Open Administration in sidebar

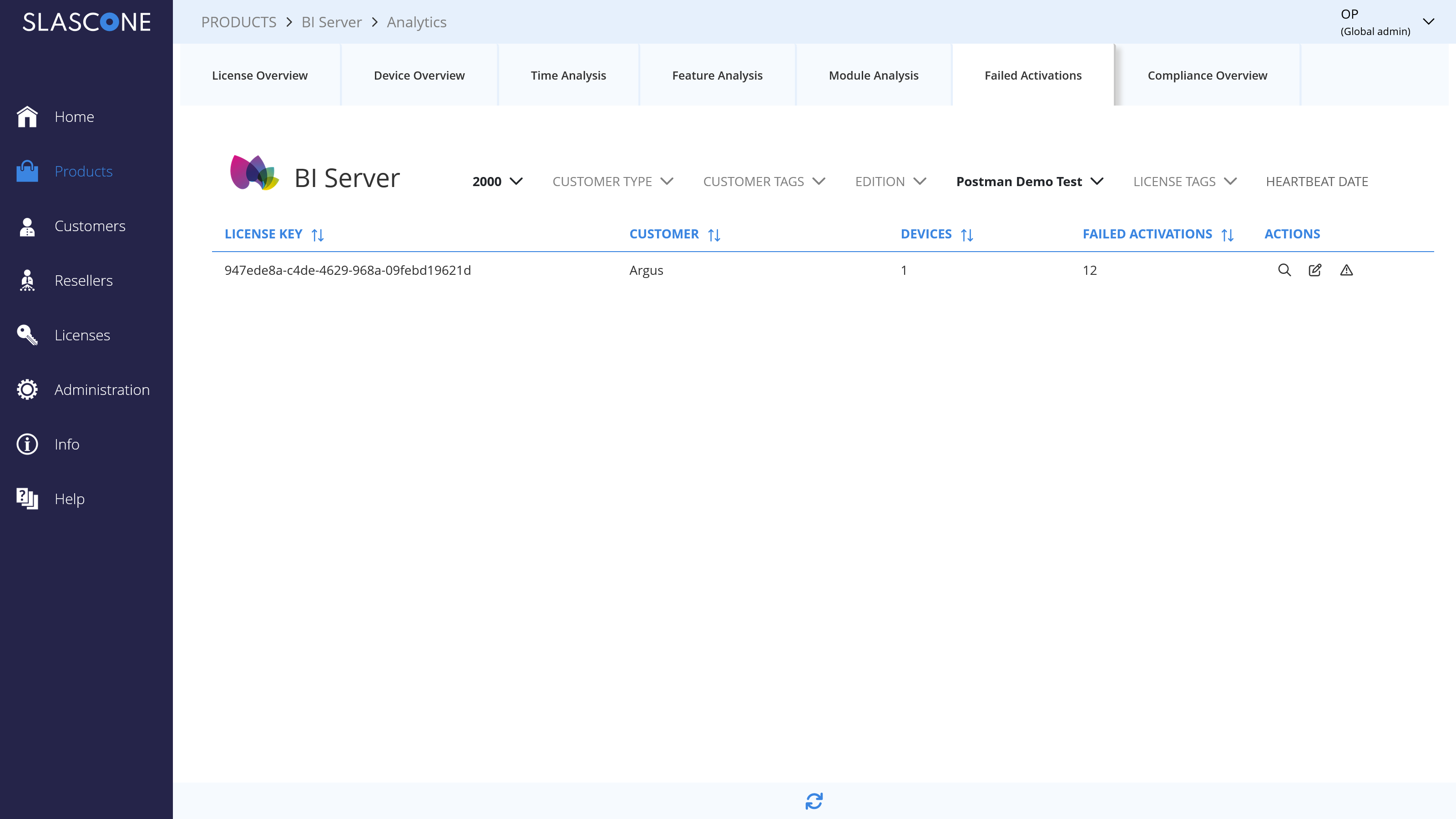pos(102,389)
